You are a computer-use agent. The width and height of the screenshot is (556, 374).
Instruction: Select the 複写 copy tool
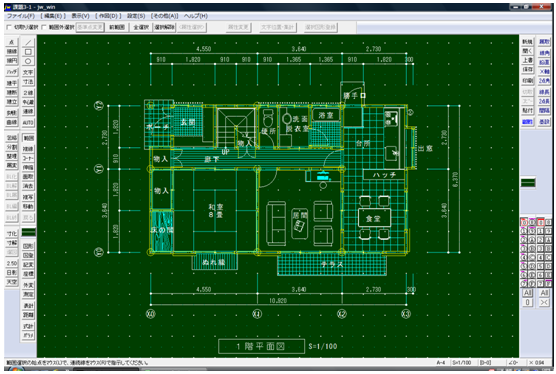point(28,197)
